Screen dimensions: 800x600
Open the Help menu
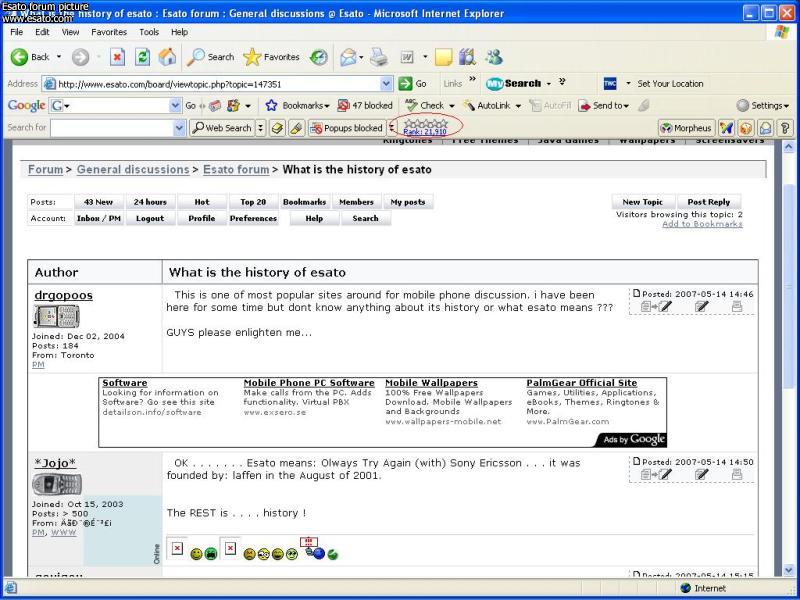(x=179, y=32)
